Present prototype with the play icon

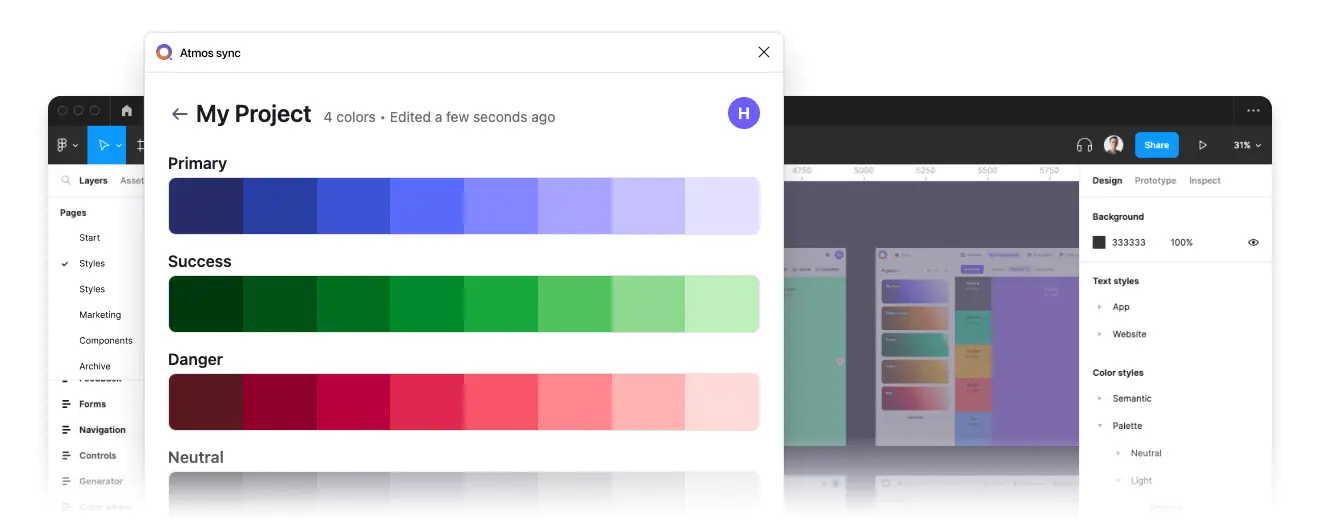[x=1202, y=145]
